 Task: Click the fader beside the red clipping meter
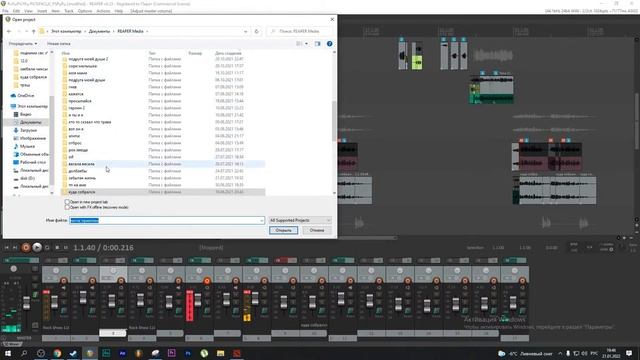(x=198, y=300)
